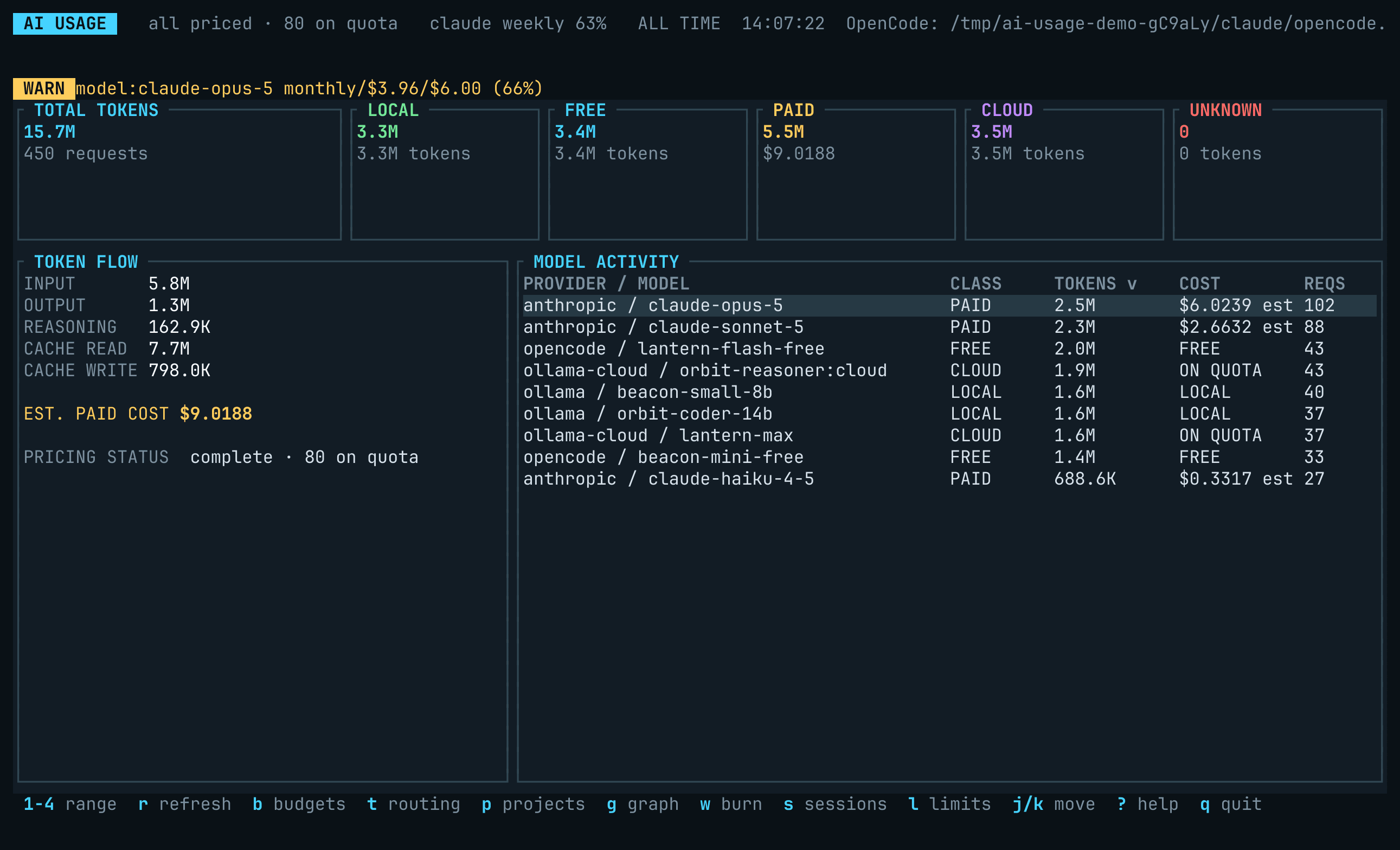Sort by the TOKENS v column header
This screenshot has height=850, width=1400.
[1095, 284]
